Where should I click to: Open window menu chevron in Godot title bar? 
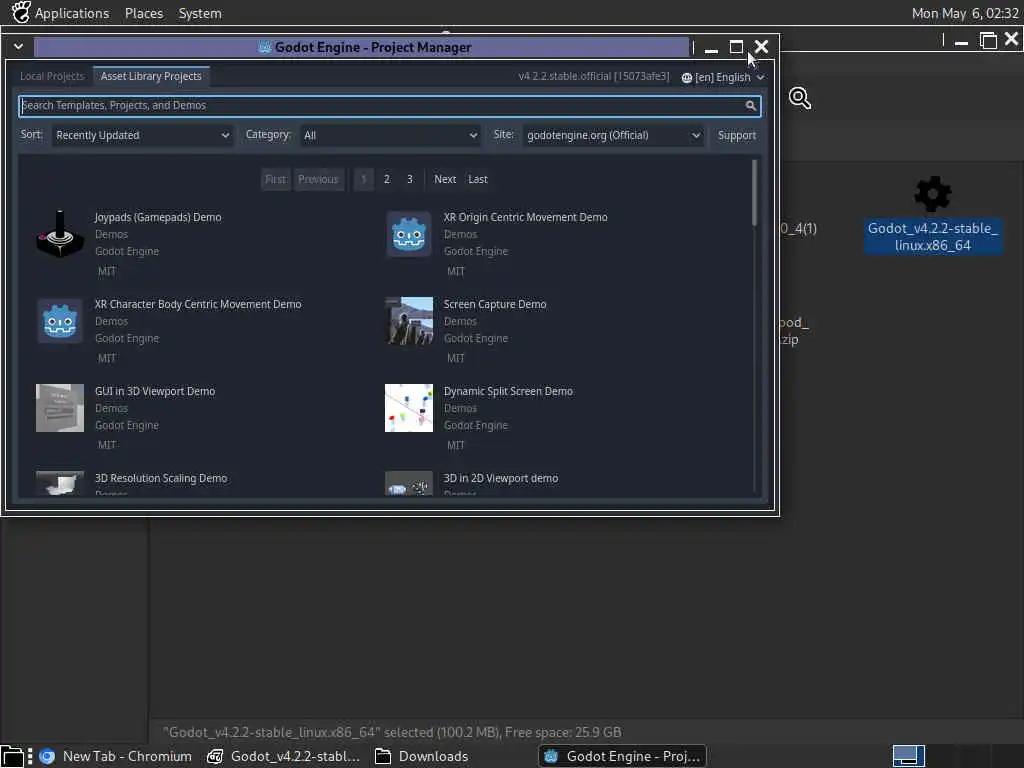tap(18, 46)
